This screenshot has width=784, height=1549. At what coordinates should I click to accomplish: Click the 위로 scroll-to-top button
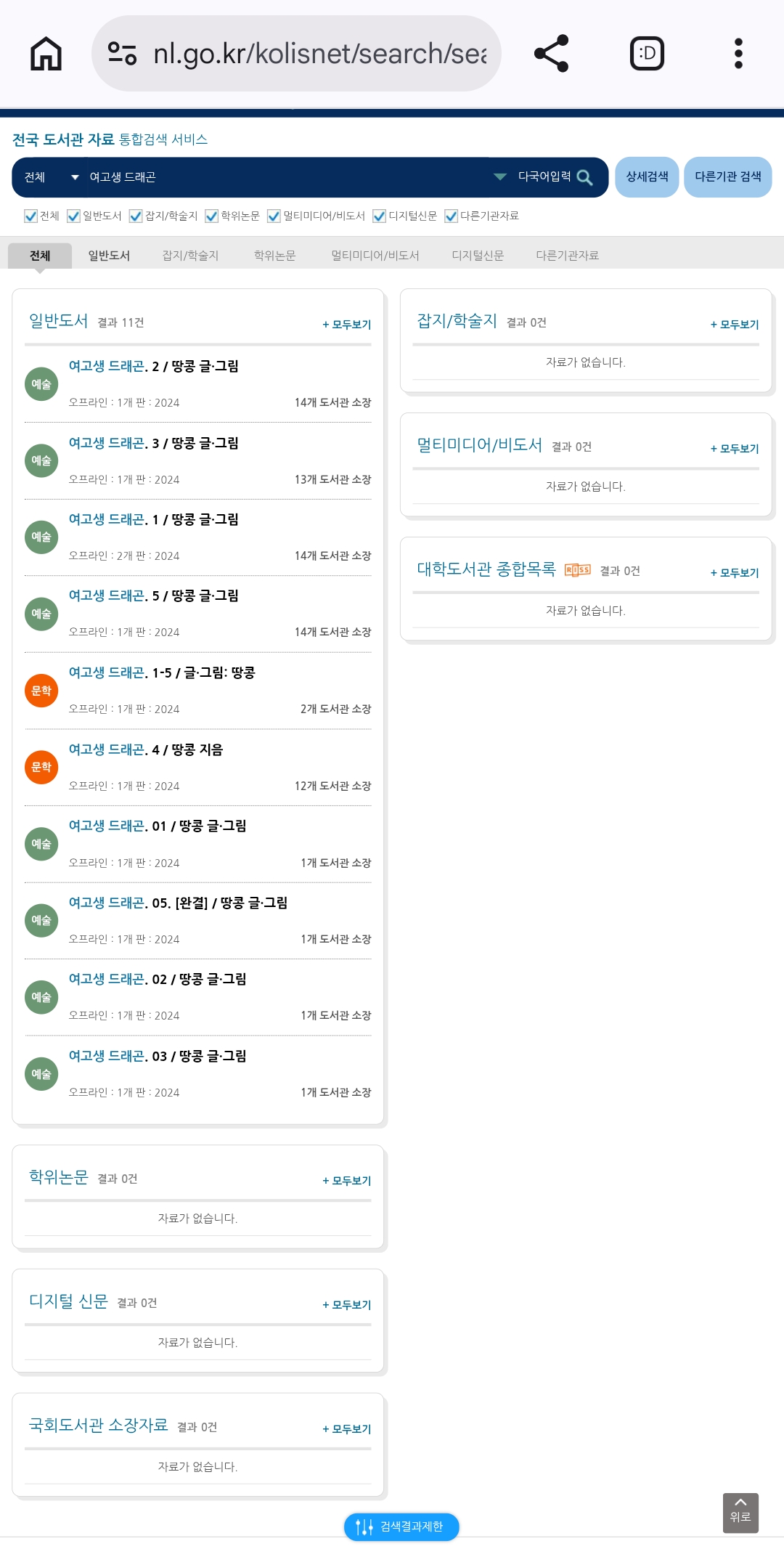point(740,1513)
